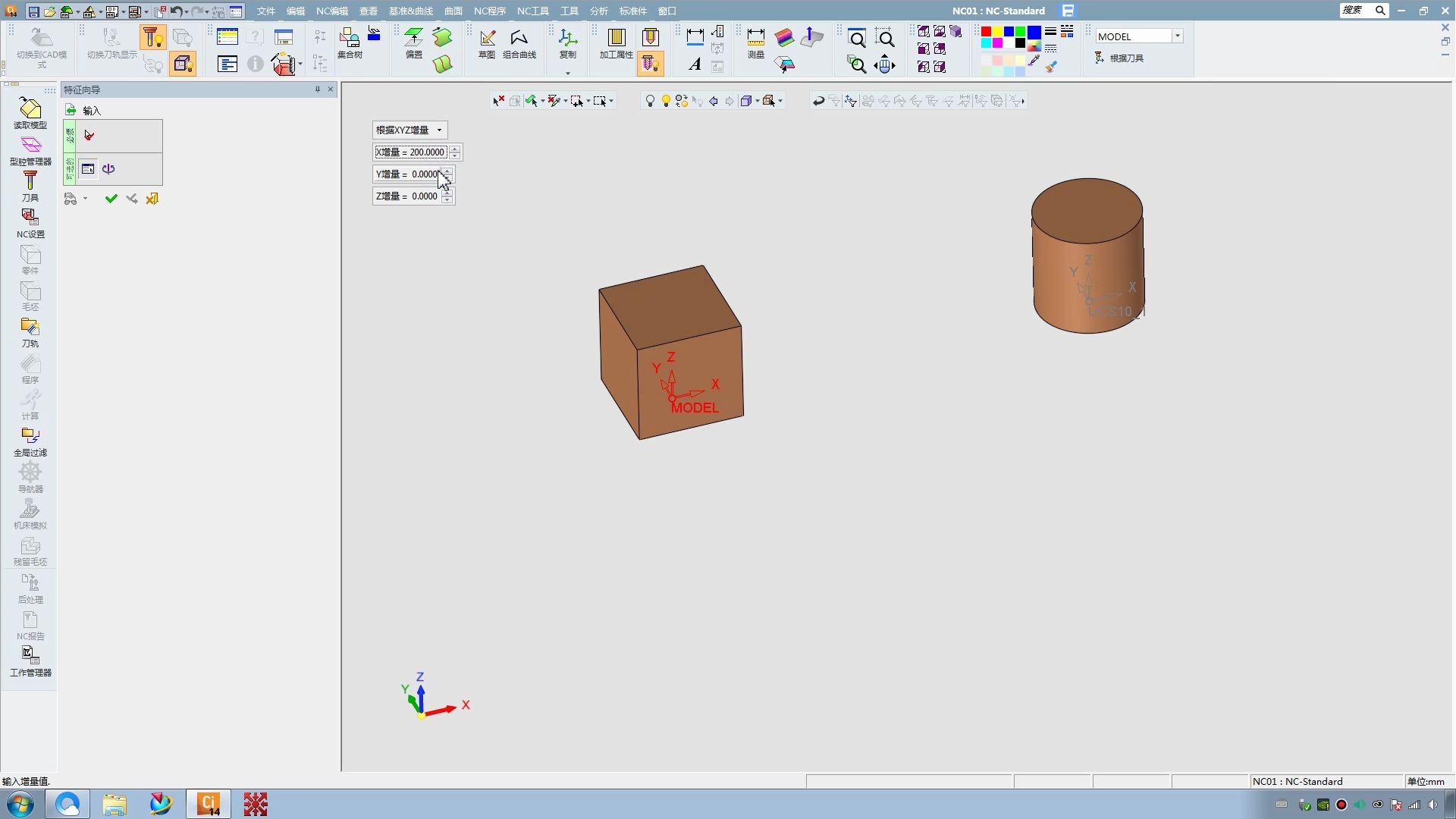Image resolution: width=1456 pixels, height=819 pixels.
Task: Open the 加工属性 (machining attributes) icon
Action: click(616, 42)
